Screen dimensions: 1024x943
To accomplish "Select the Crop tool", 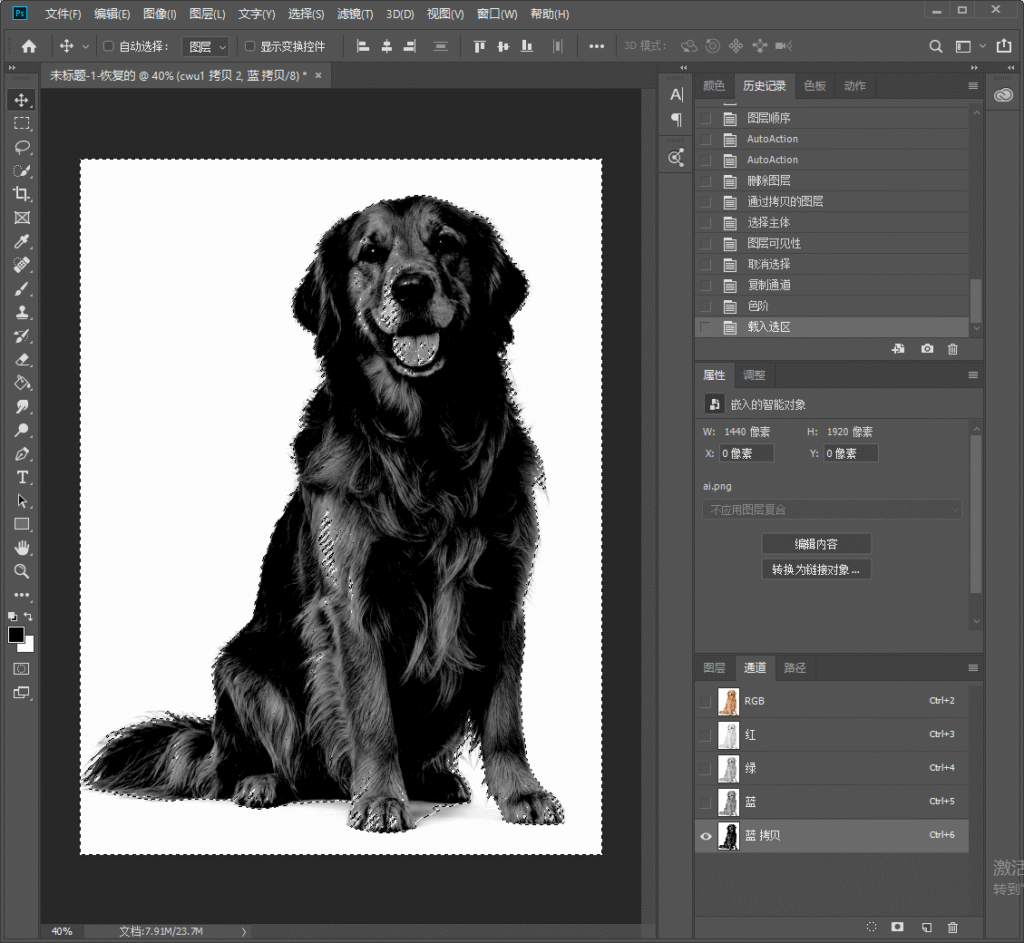I will 22,194.
